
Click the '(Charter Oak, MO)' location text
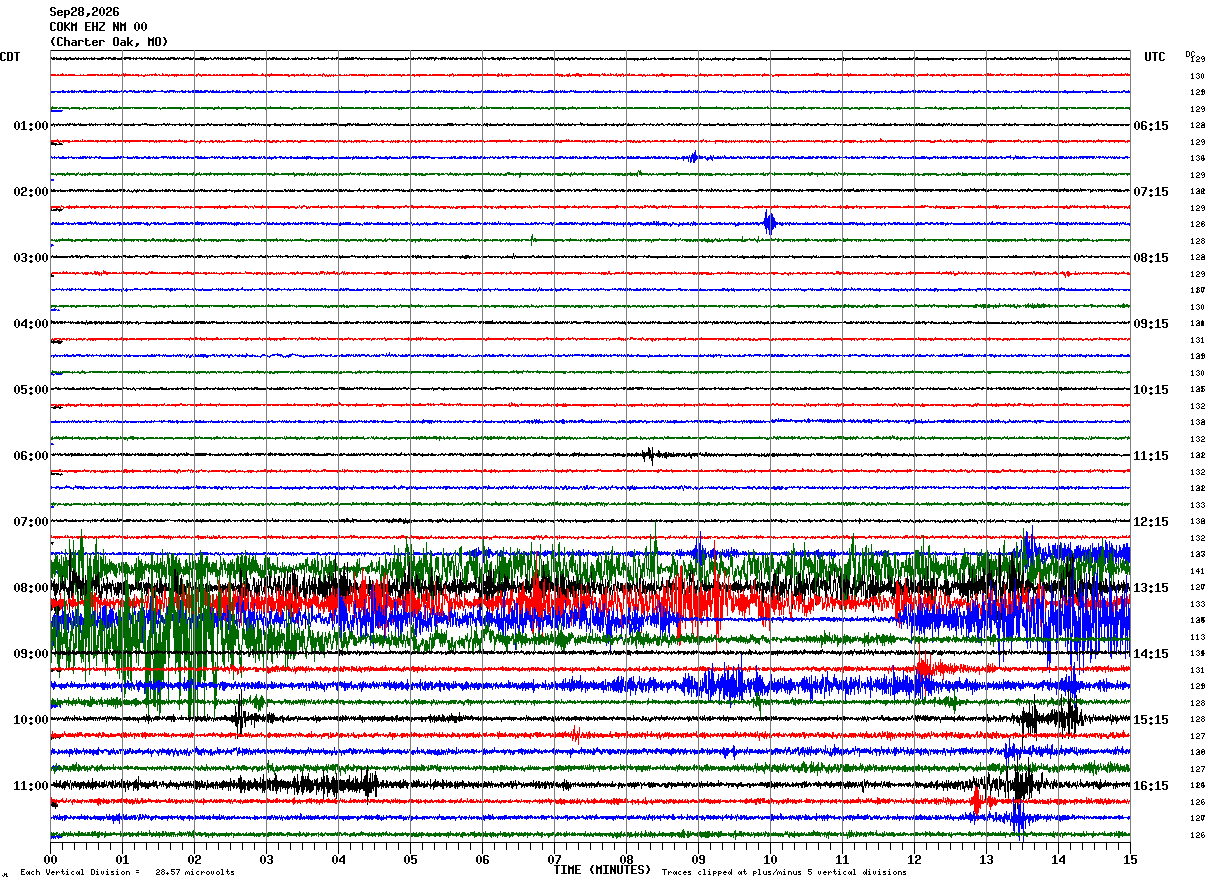coord(109,42)
